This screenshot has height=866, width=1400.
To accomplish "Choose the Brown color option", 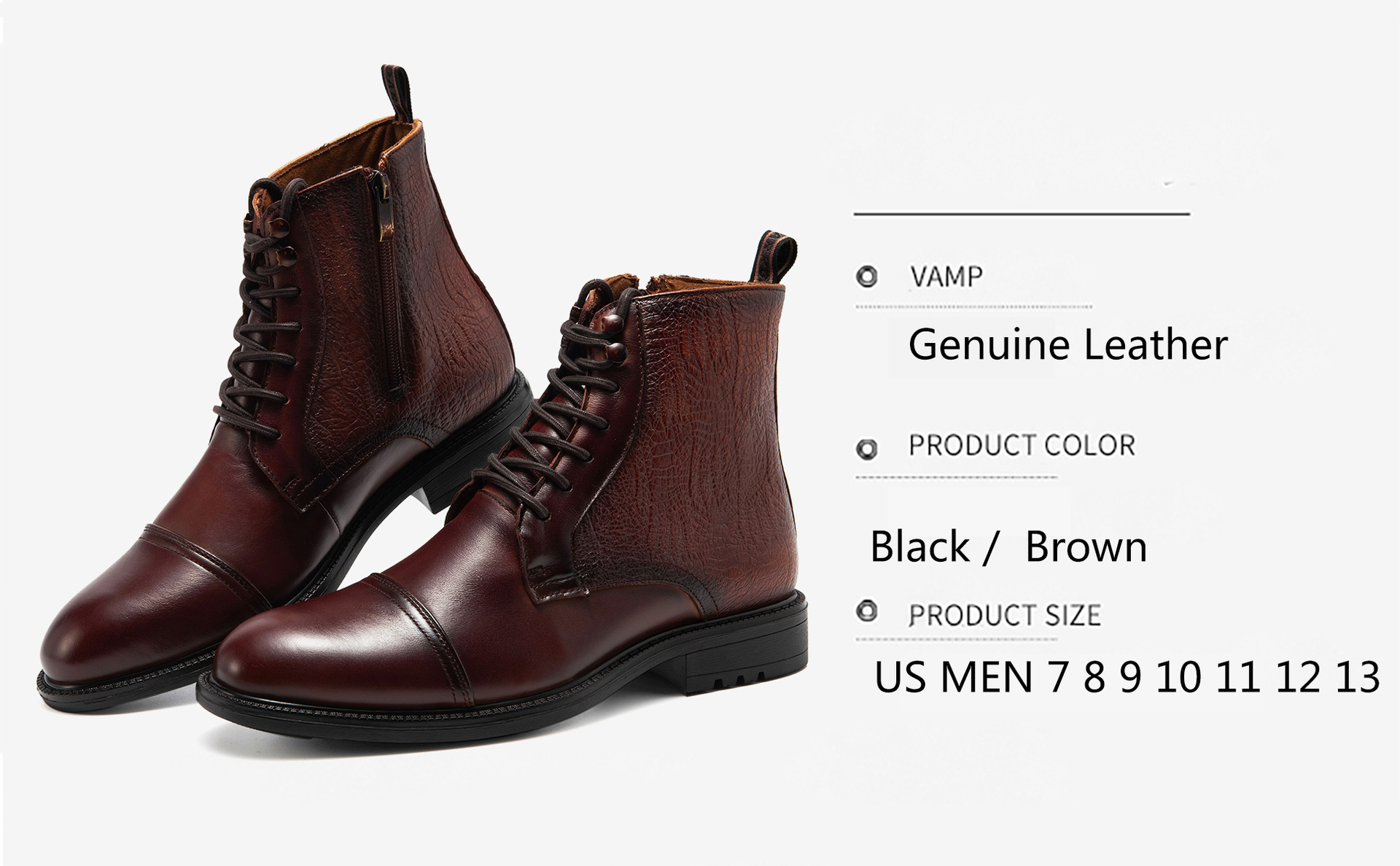I will tap(1086, 546).
